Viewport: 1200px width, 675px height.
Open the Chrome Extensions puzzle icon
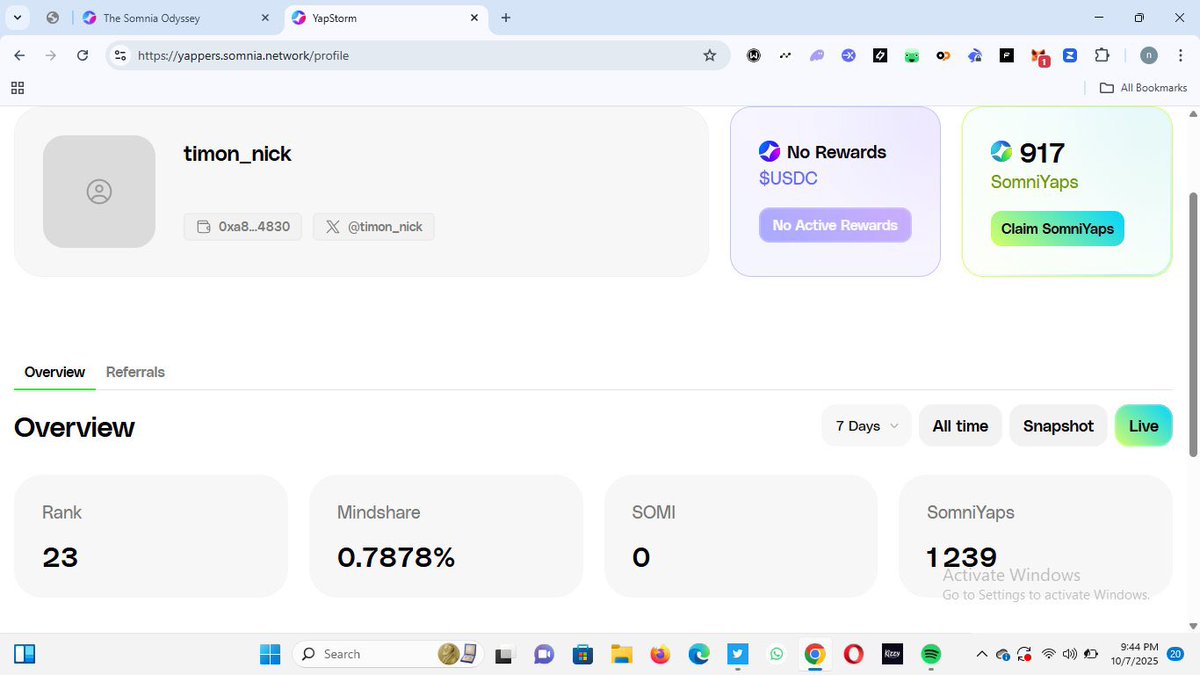[1102, 56]
